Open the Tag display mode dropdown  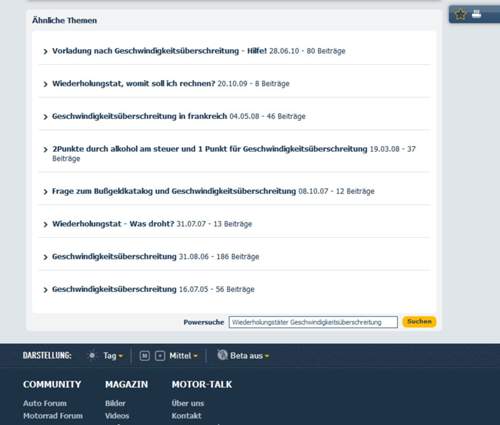click(x=113, y=356)
